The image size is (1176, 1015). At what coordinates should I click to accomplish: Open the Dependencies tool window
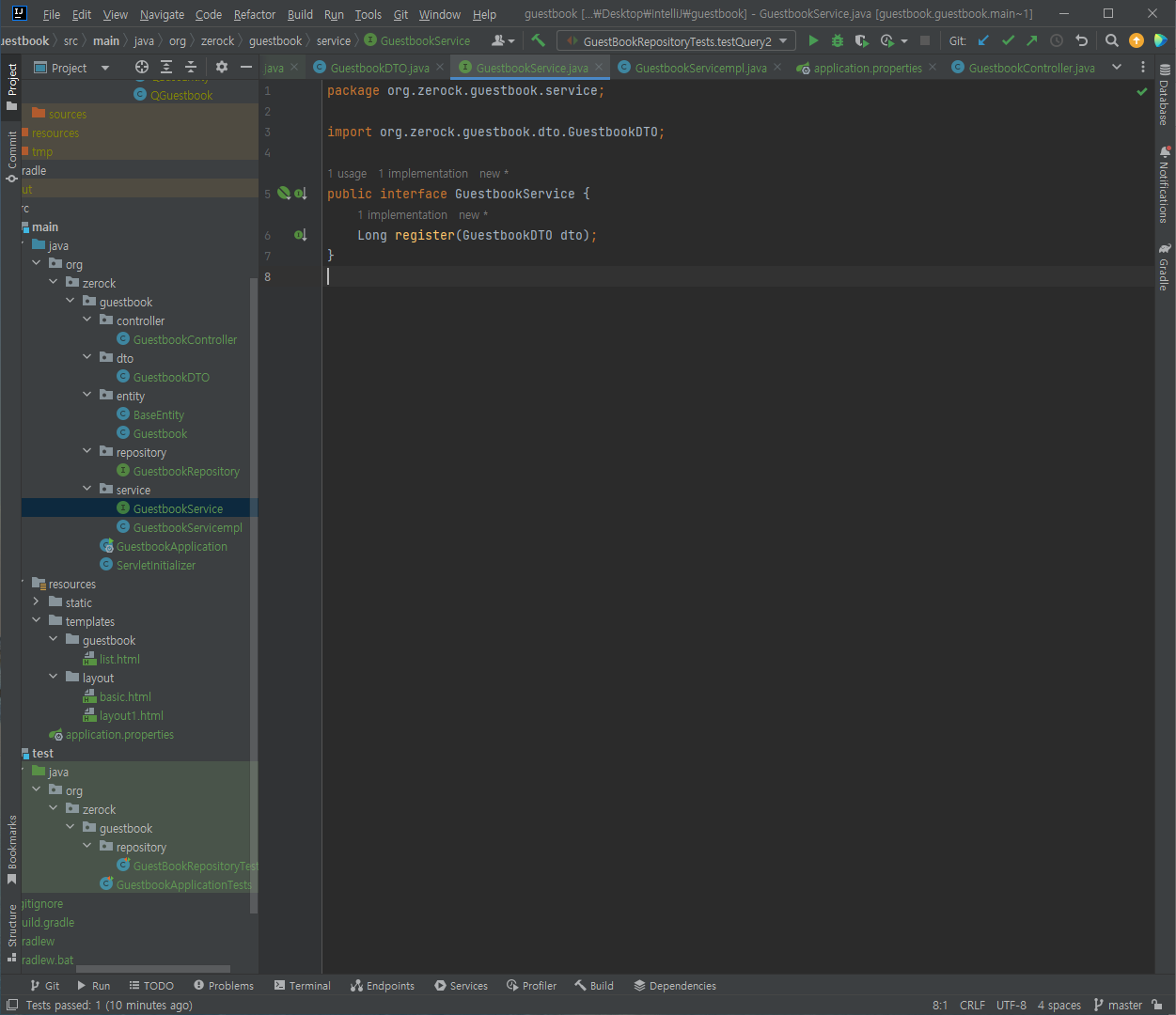pos(675,986)
